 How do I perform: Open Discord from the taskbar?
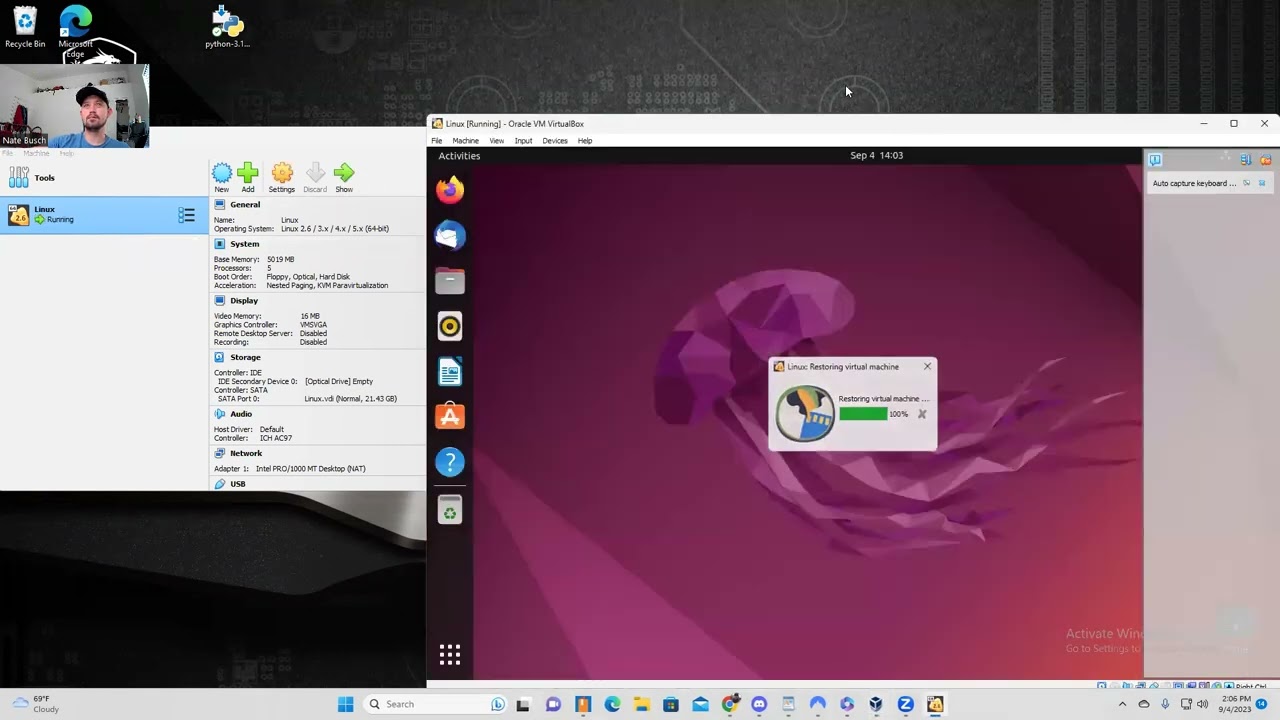click(x=759, y=704)
